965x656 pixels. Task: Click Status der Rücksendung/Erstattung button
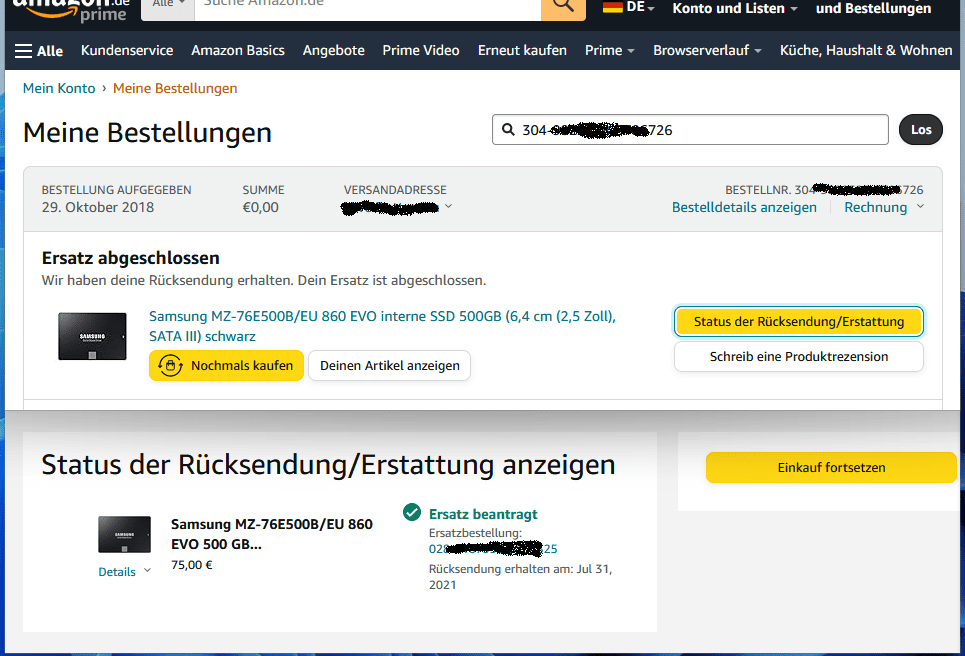pyautogui.click(x=799, y=322)
